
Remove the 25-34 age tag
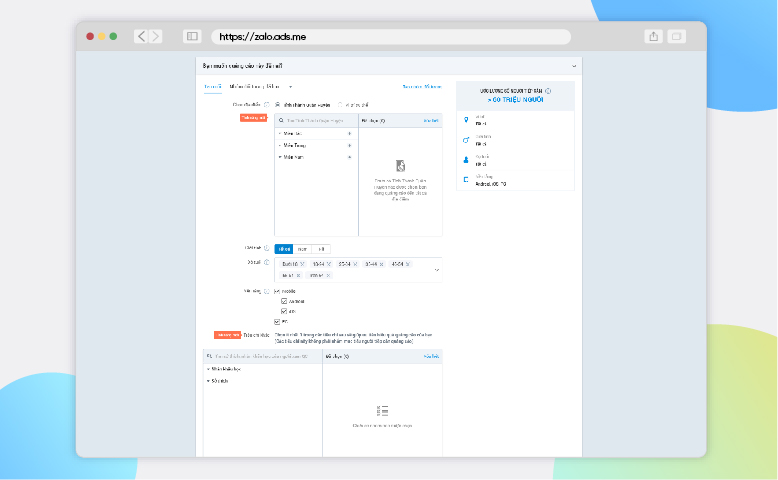[355, 264]
